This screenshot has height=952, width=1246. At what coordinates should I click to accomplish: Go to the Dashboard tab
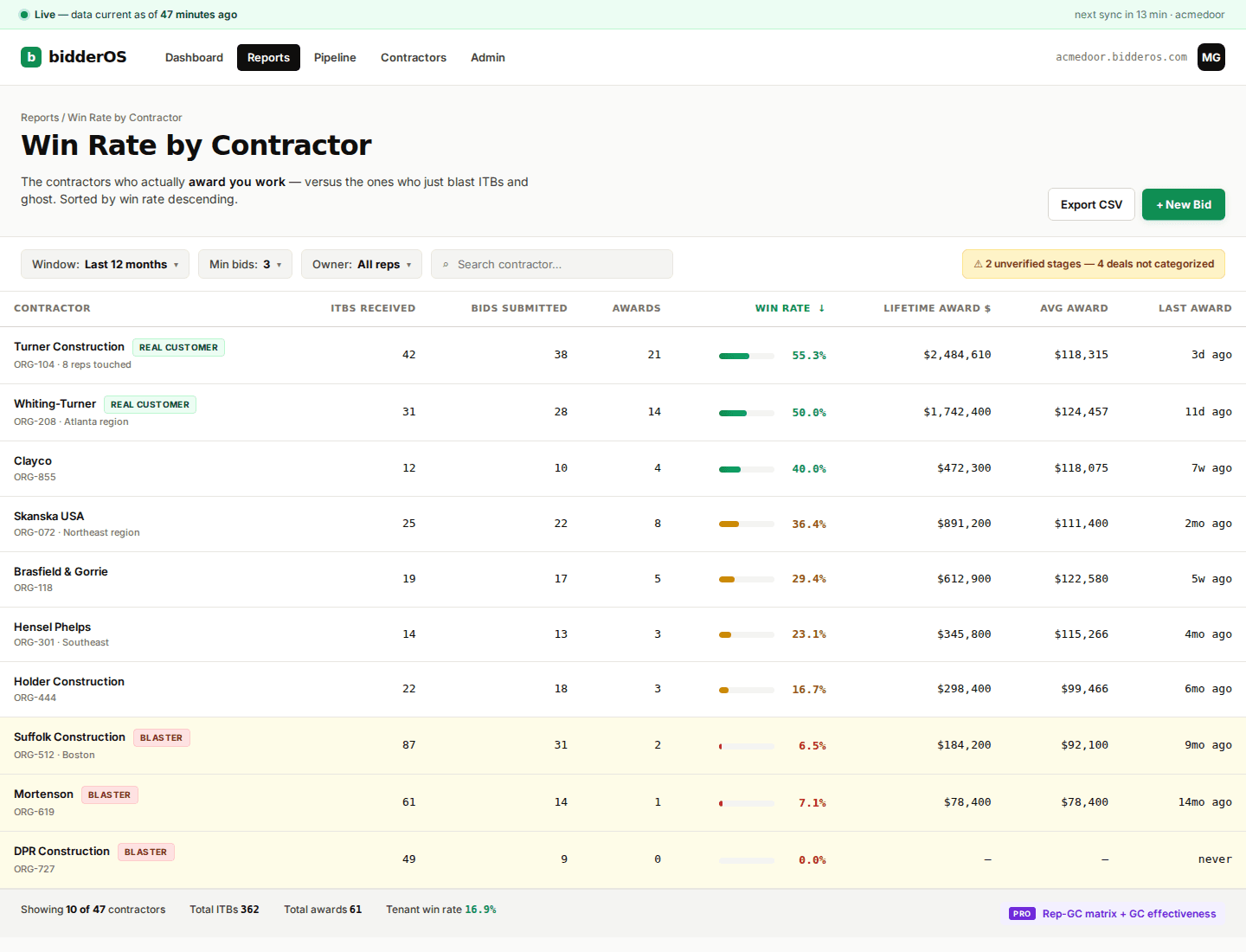[x=194, y=57]
